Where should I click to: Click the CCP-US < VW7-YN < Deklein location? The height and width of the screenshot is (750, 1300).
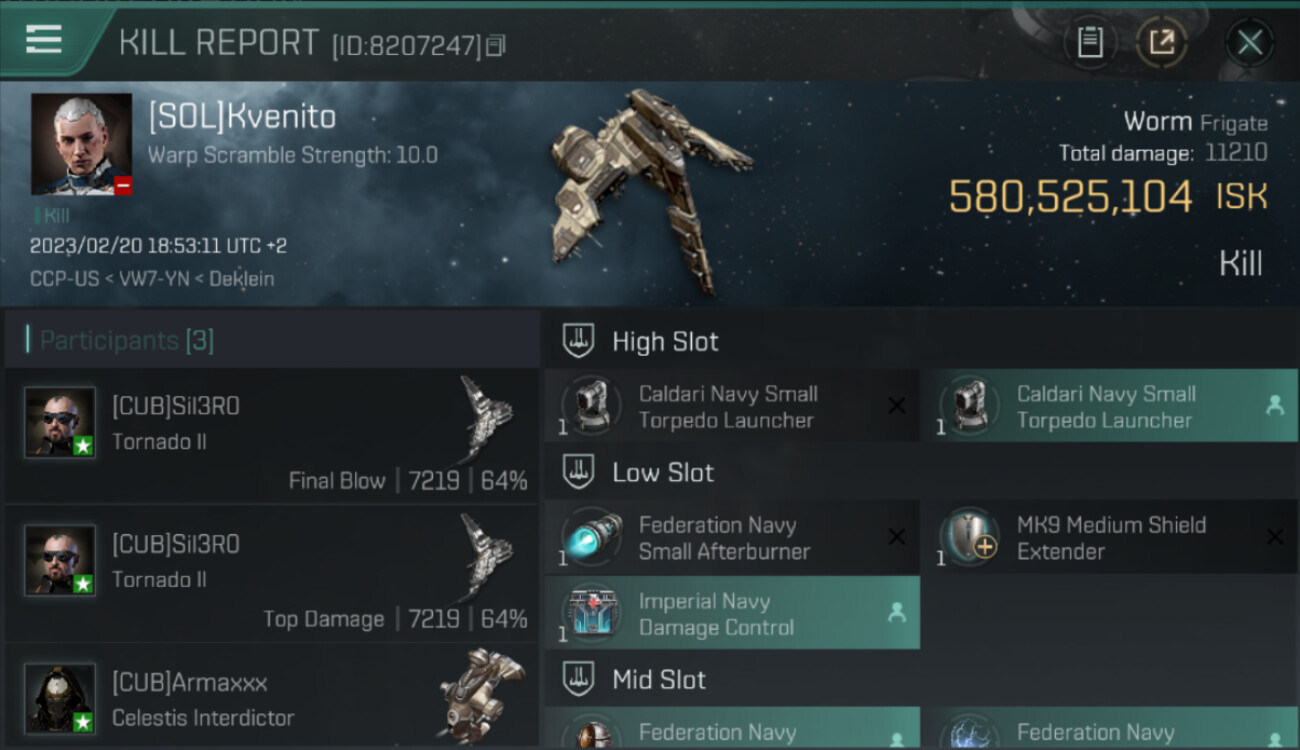click(x=152, y=279)
